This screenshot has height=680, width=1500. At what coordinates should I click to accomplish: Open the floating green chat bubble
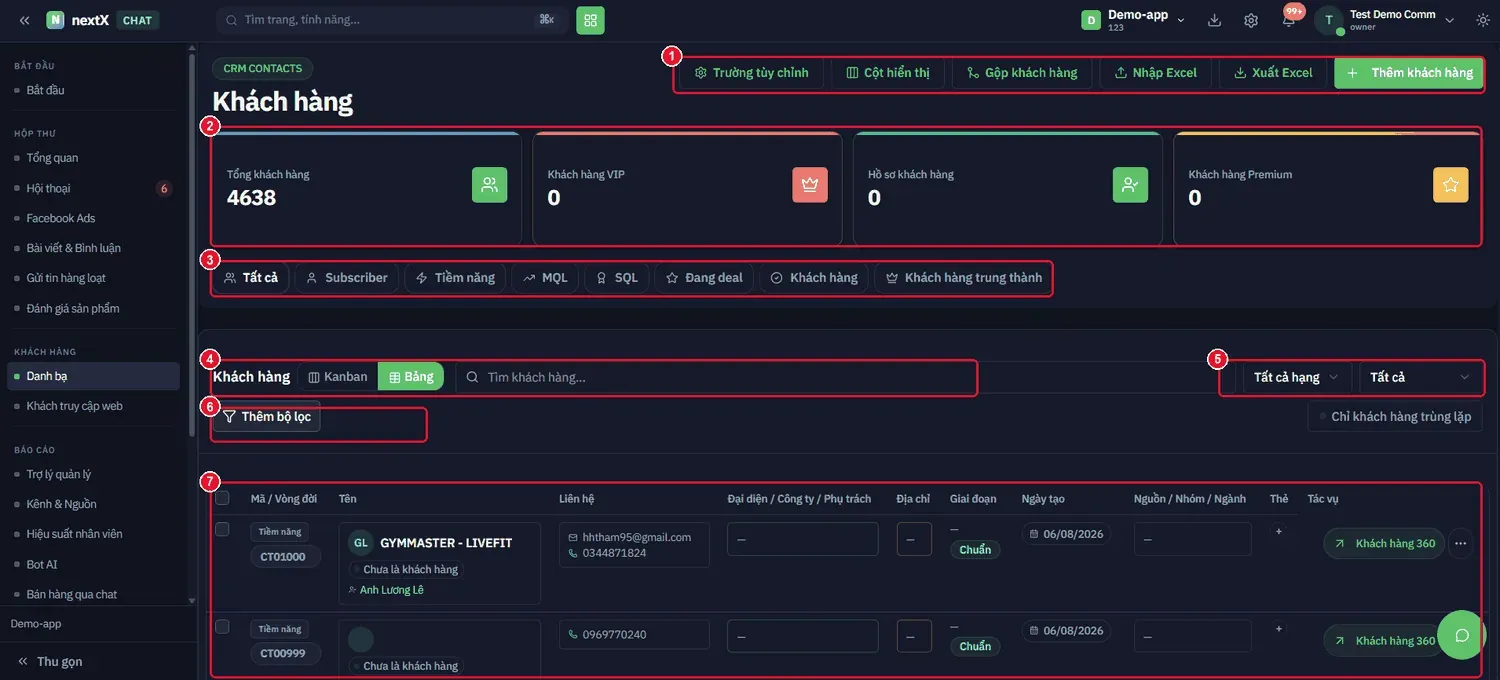click(1462, 635)
